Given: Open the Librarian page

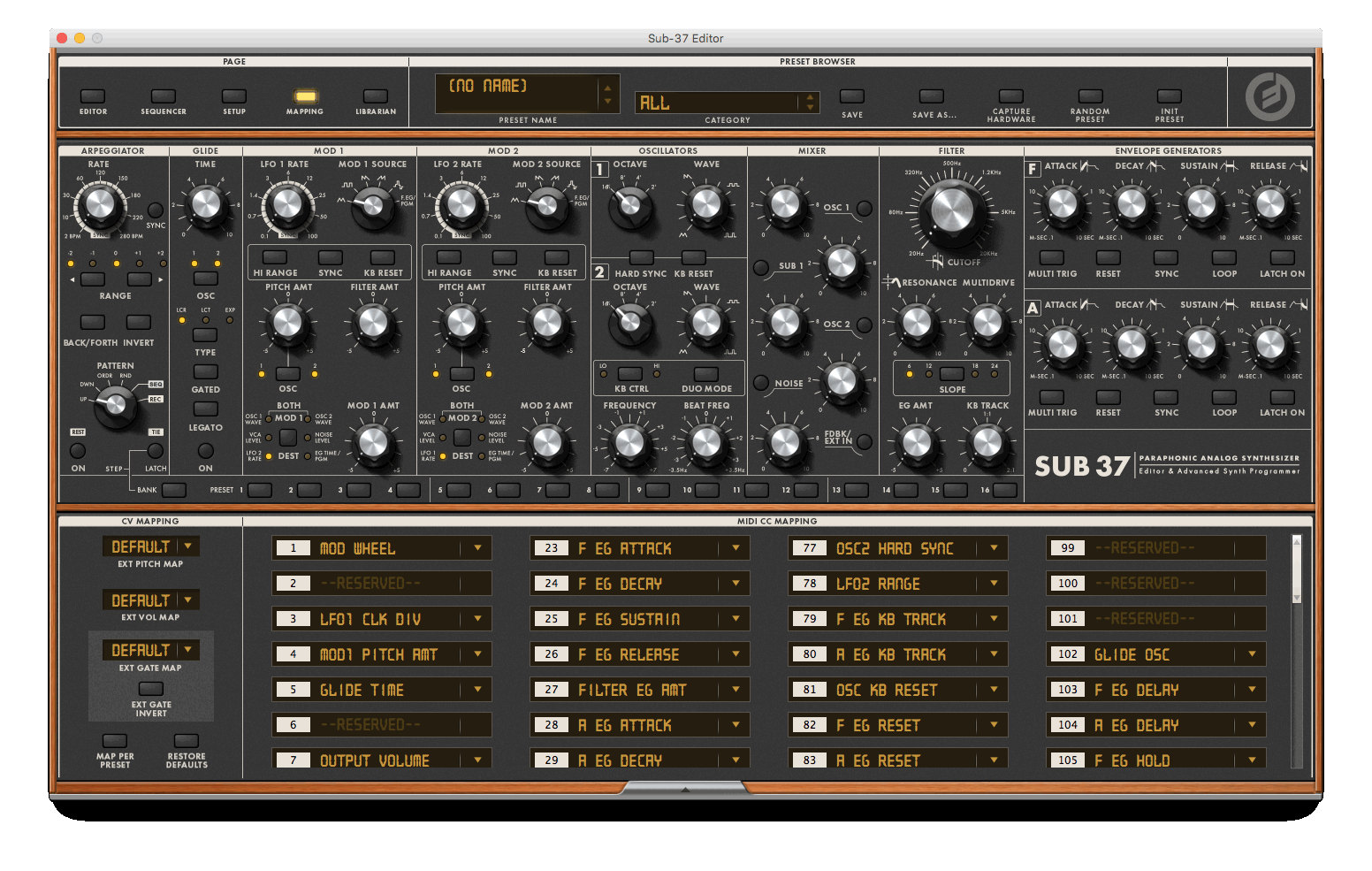Looking at the screenshot, I should 376,96.
